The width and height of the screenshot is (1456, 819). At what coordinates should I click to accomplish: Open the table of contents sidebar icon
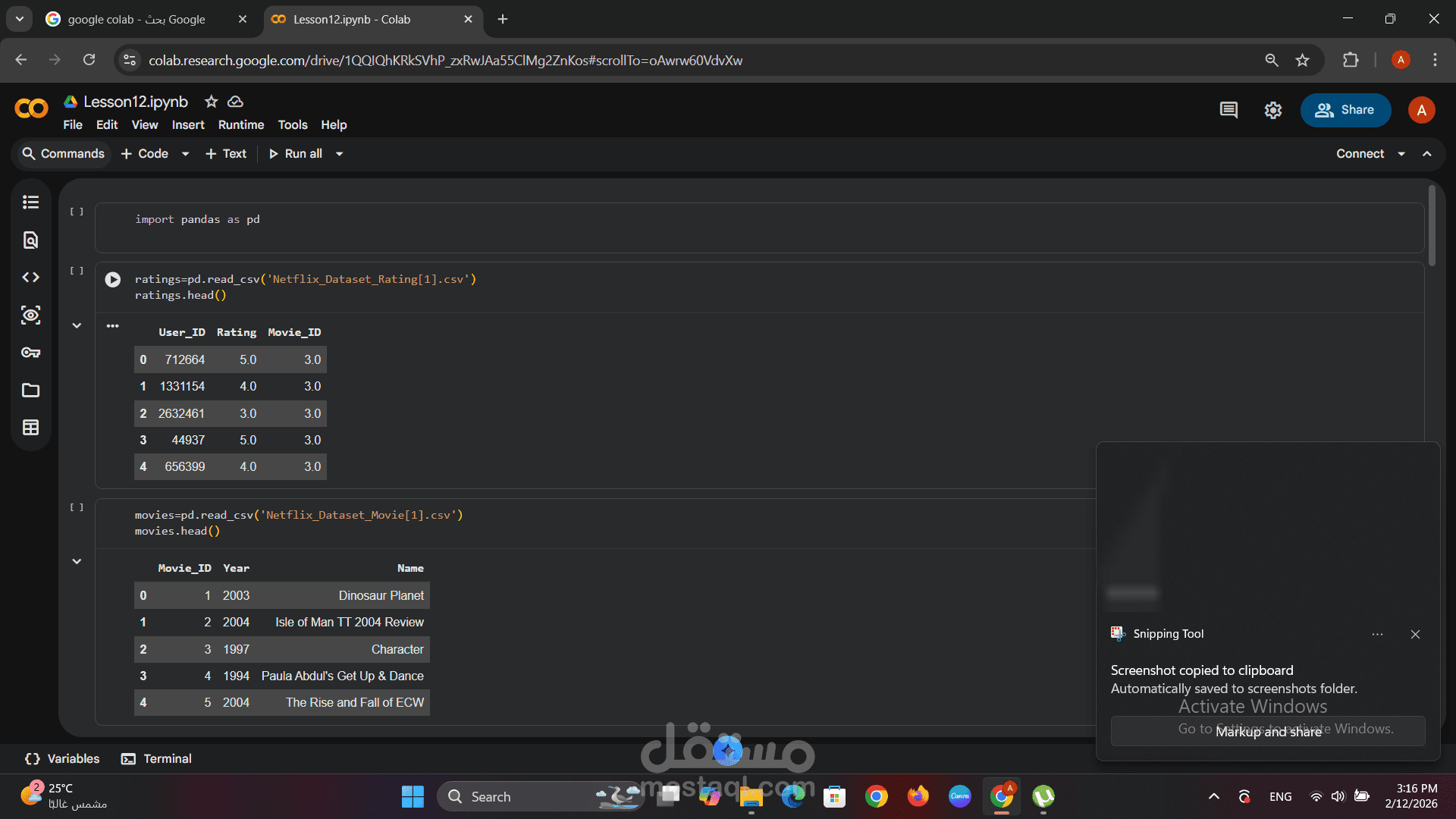tap(30, 202)
